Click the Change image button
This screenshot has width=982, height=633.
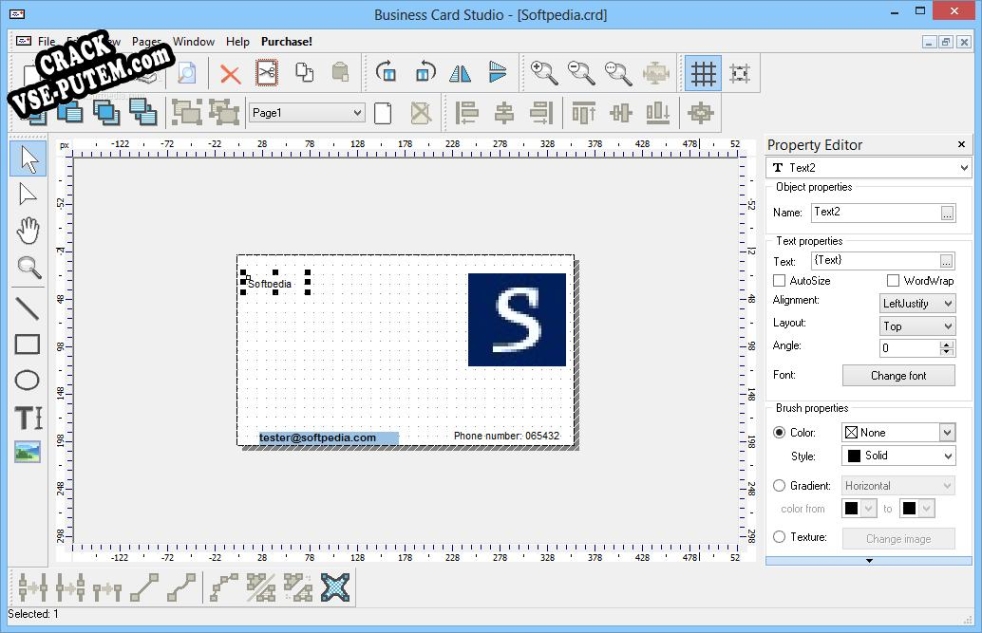click(898, 538)
